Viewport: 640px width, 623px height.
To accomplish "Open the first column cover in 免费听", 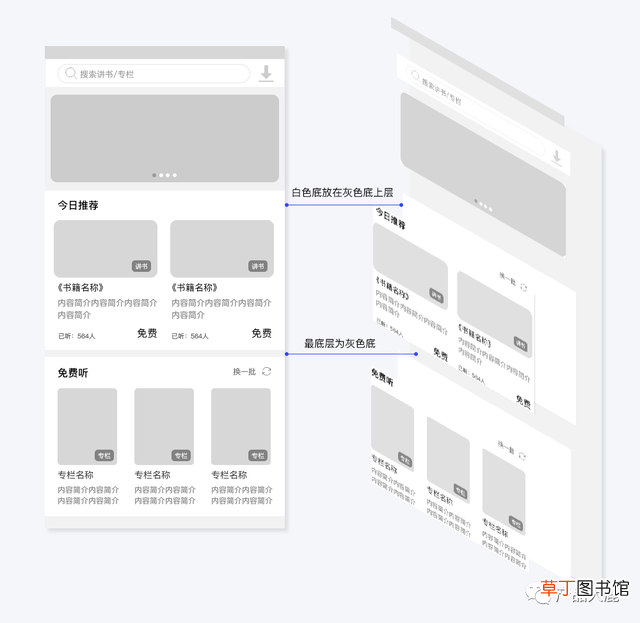I will pos(87,426).
